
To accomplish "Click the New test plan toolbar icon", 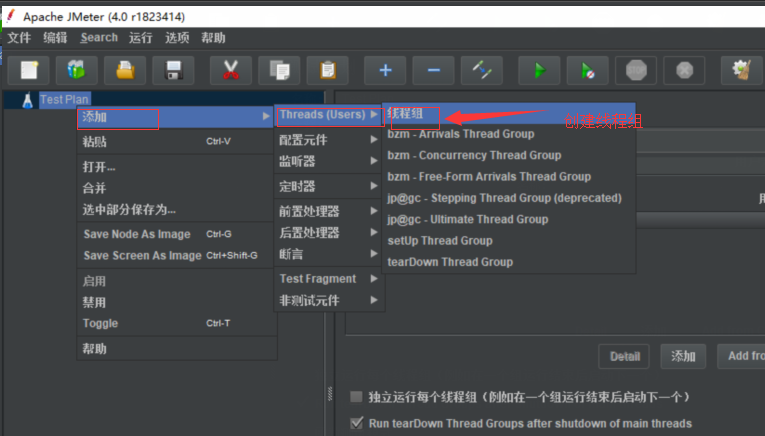I will [29, 70].
